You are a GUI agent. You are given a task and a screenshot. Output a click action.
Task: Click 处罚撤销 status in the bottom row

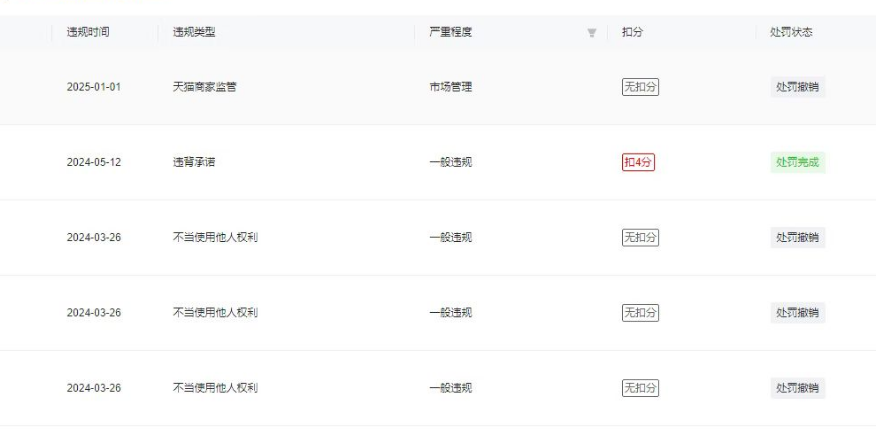click(798, 388)
